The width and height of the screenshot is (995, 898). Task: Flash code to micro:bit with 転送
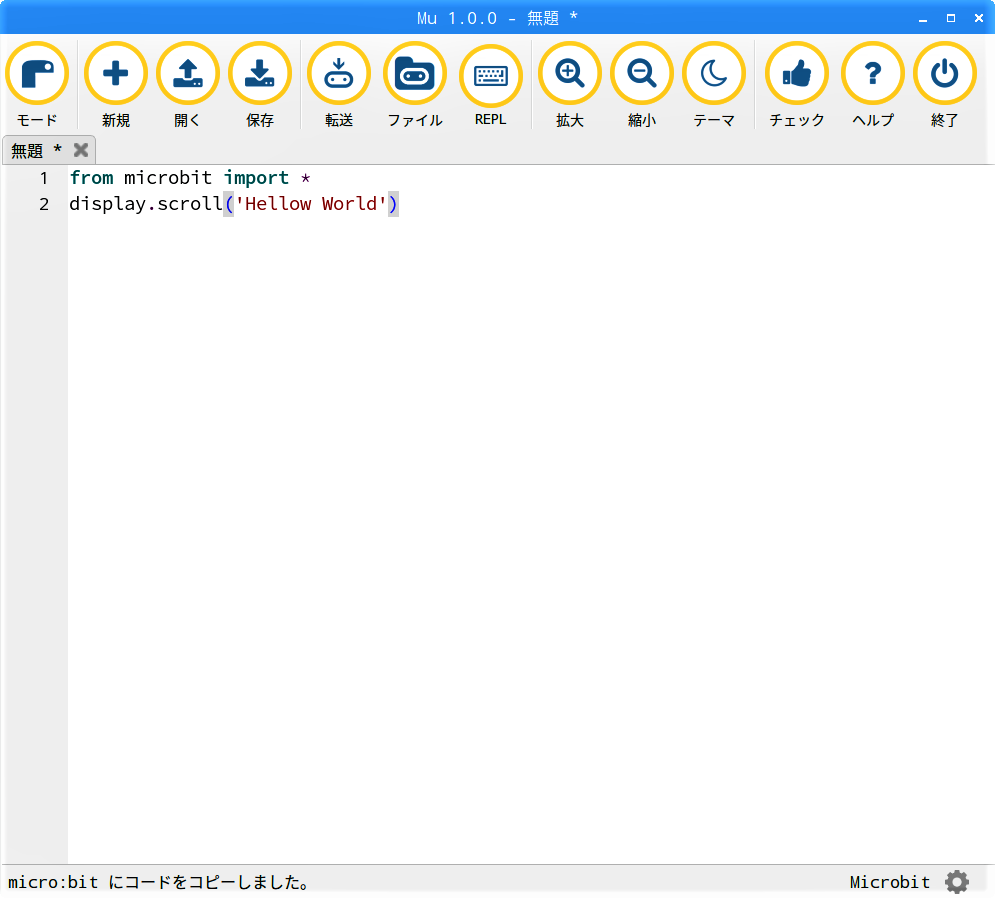coord(339,84)
